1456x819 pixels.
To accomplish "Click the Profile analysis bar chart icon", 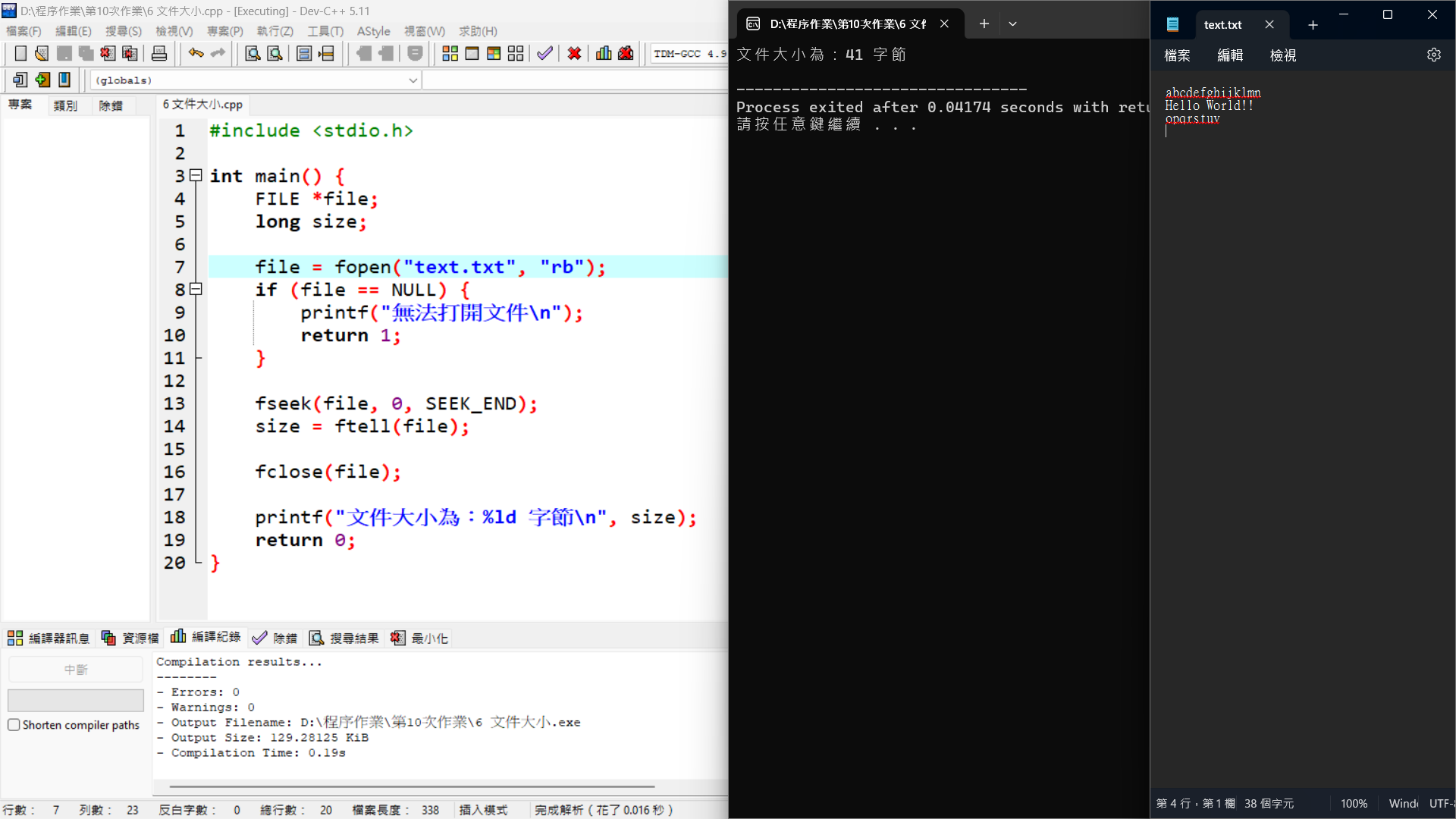I will point(604,54).
